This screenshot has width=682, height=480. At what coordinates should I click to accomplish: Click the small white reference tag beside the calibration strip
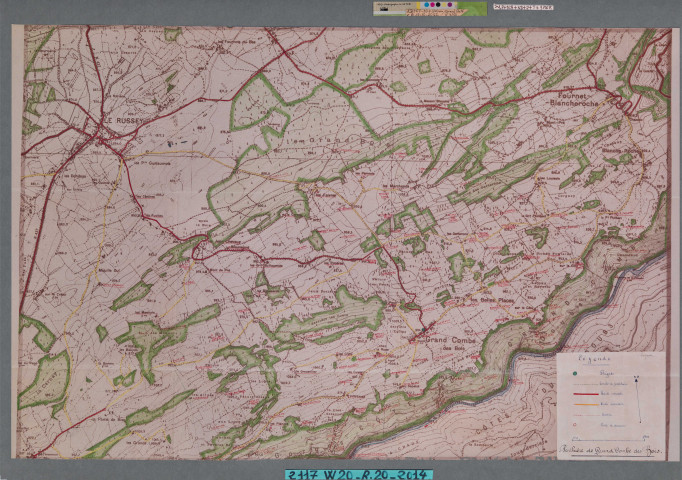point(523,7)
